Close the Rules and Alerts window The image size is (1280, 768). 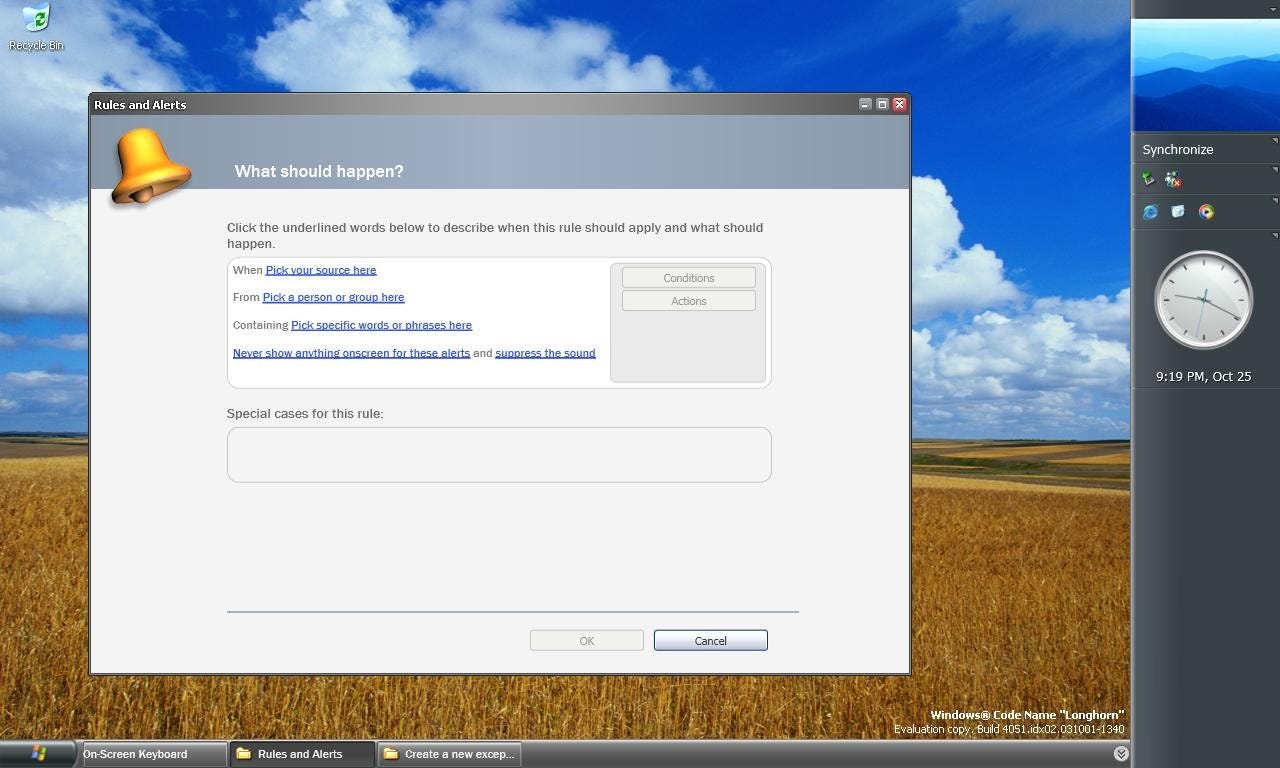899,104
